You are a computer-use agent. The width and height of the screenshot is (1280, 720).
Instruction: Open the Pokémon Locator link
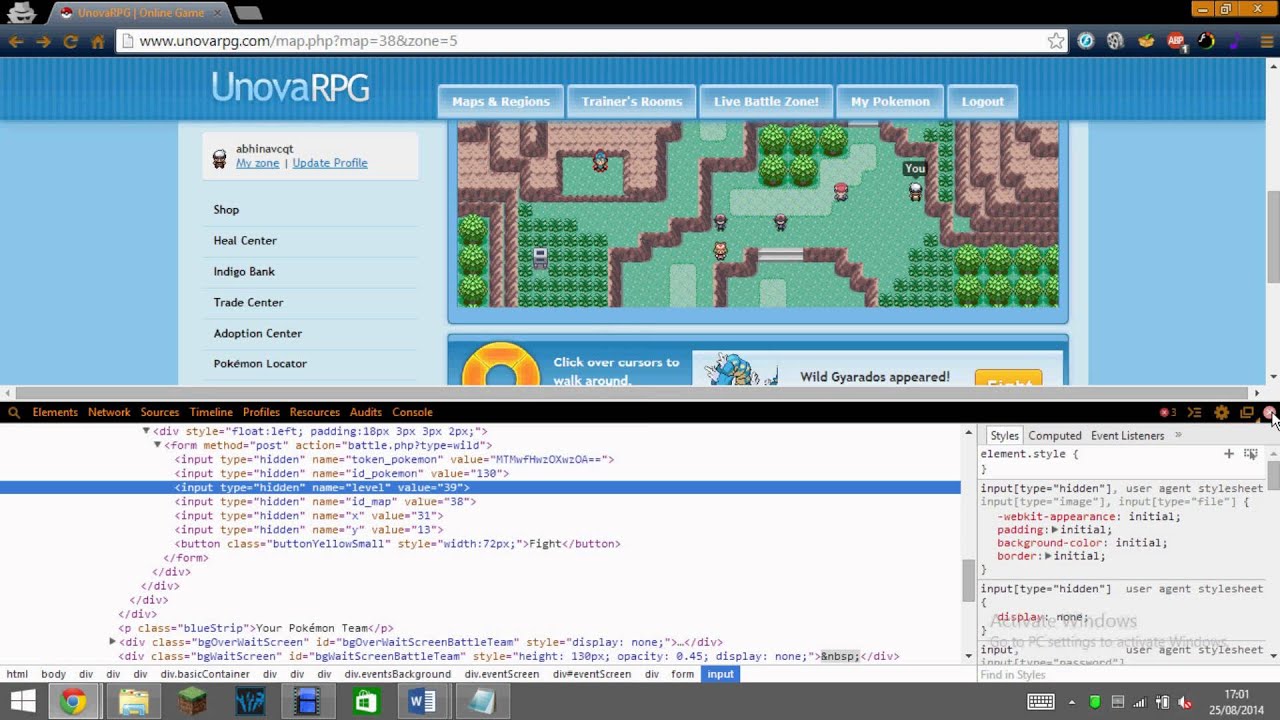tap(260, 363)
